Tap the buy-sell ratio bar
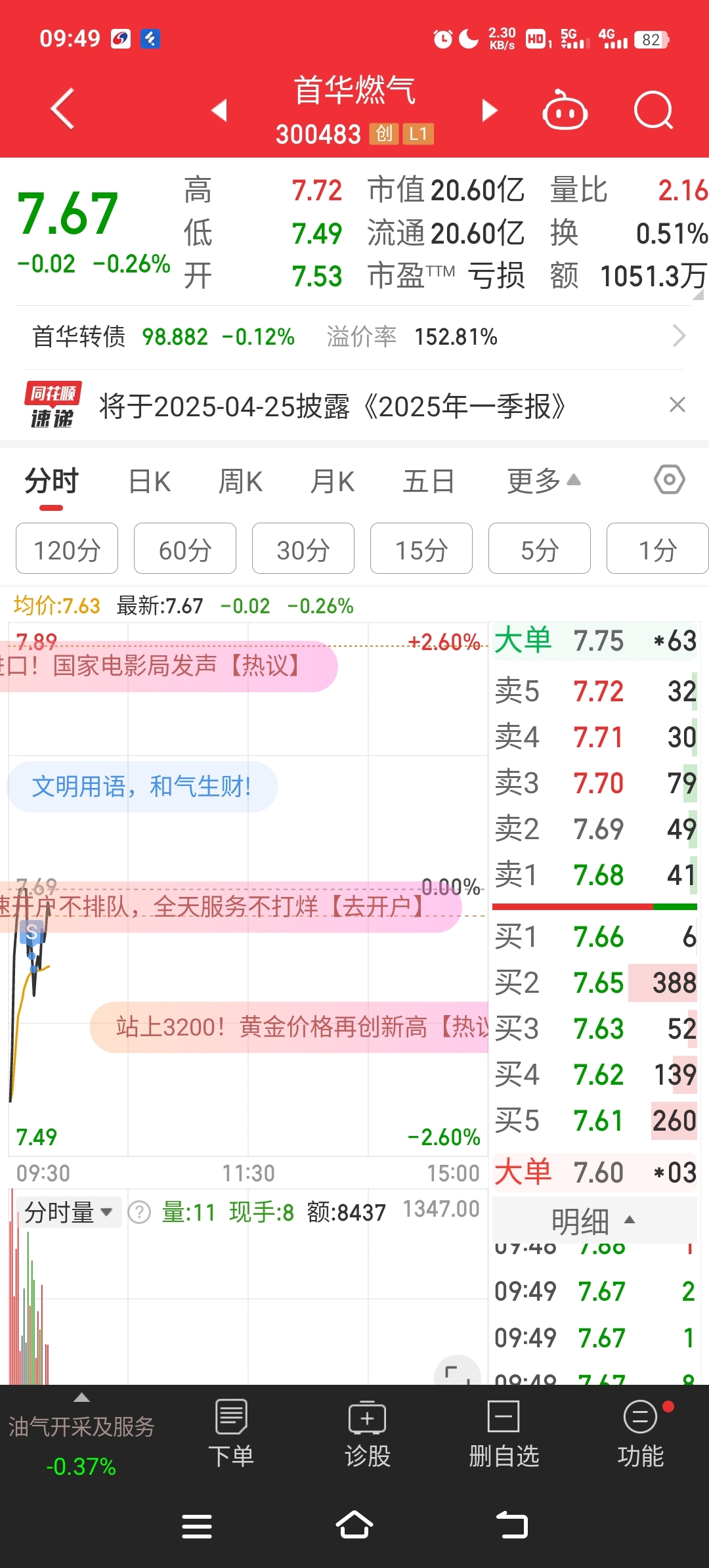The width and height of the screenshot is (709, 1568). coord(595,907)
